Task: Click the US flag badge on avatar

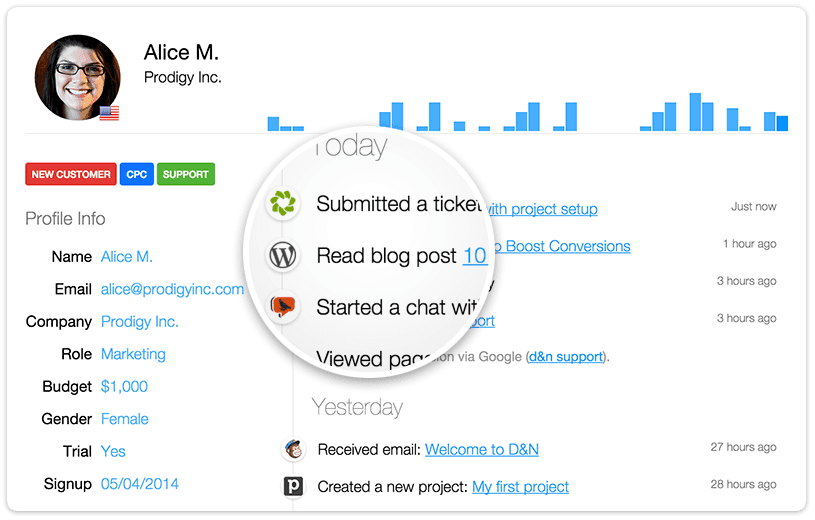Action: click(109, 113)
